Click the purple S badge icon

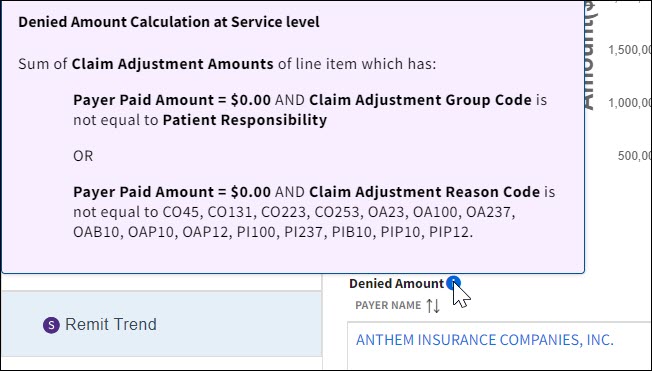click(x=51, y=325)
